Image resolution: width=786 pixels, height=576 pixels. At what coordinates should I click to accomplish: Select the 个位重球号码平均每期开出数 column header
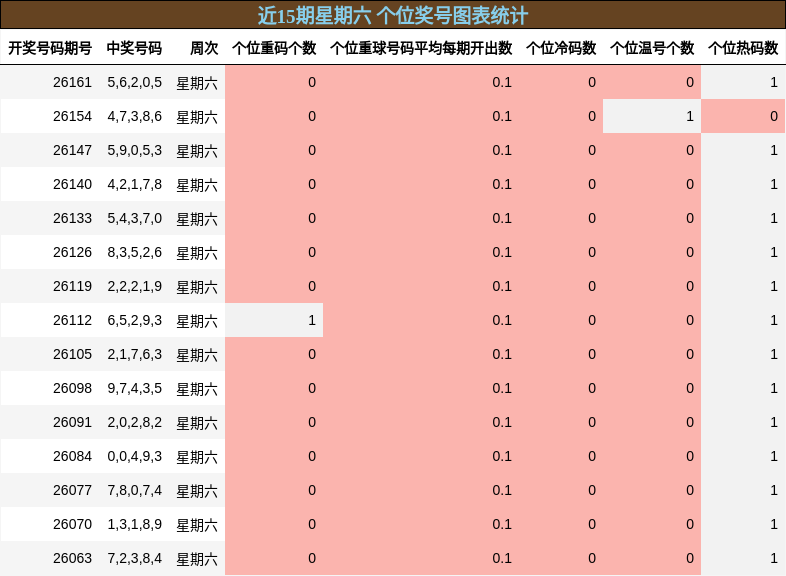421,48
